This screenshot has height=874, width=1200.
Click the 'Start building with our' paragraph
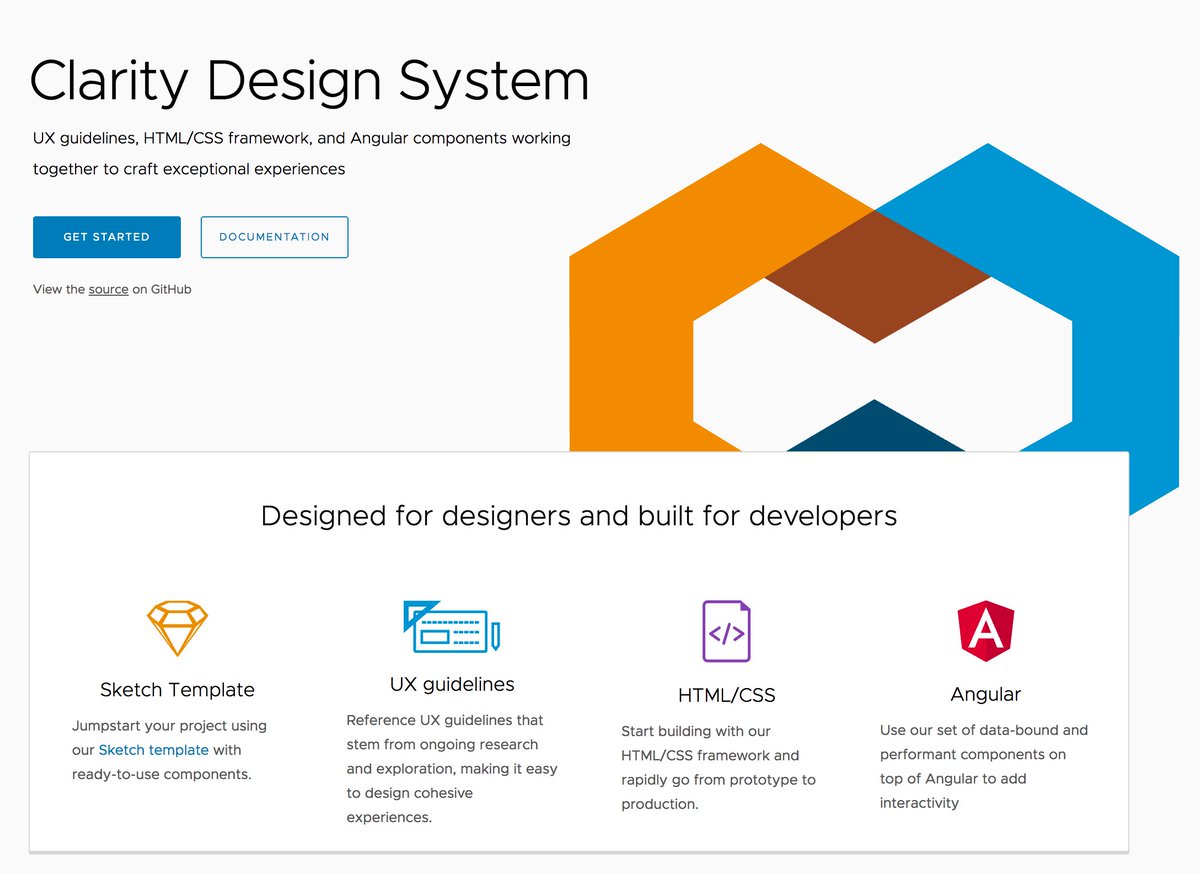[719, 767]
